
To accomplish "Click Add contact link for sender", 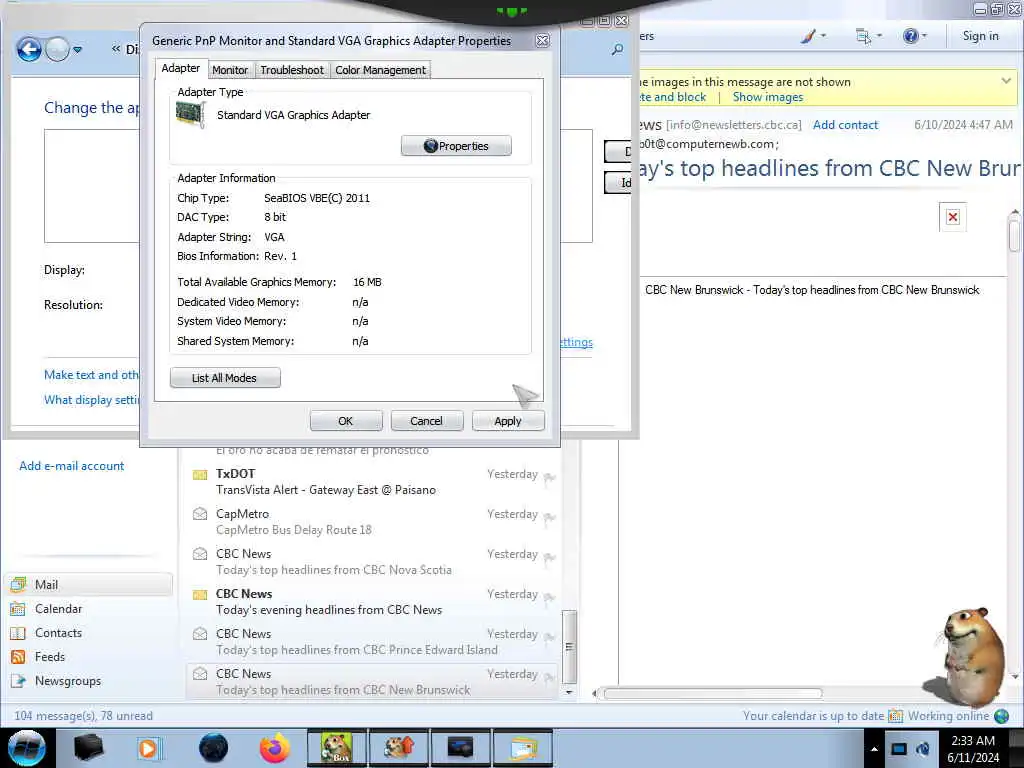I will click(845, 125).
